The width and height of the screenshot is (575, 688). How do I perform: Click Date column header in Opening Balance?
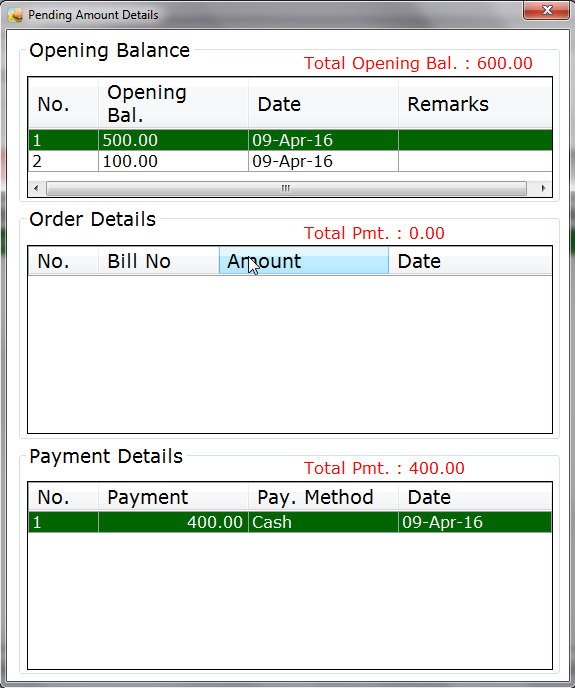click(x=323, y=104)
